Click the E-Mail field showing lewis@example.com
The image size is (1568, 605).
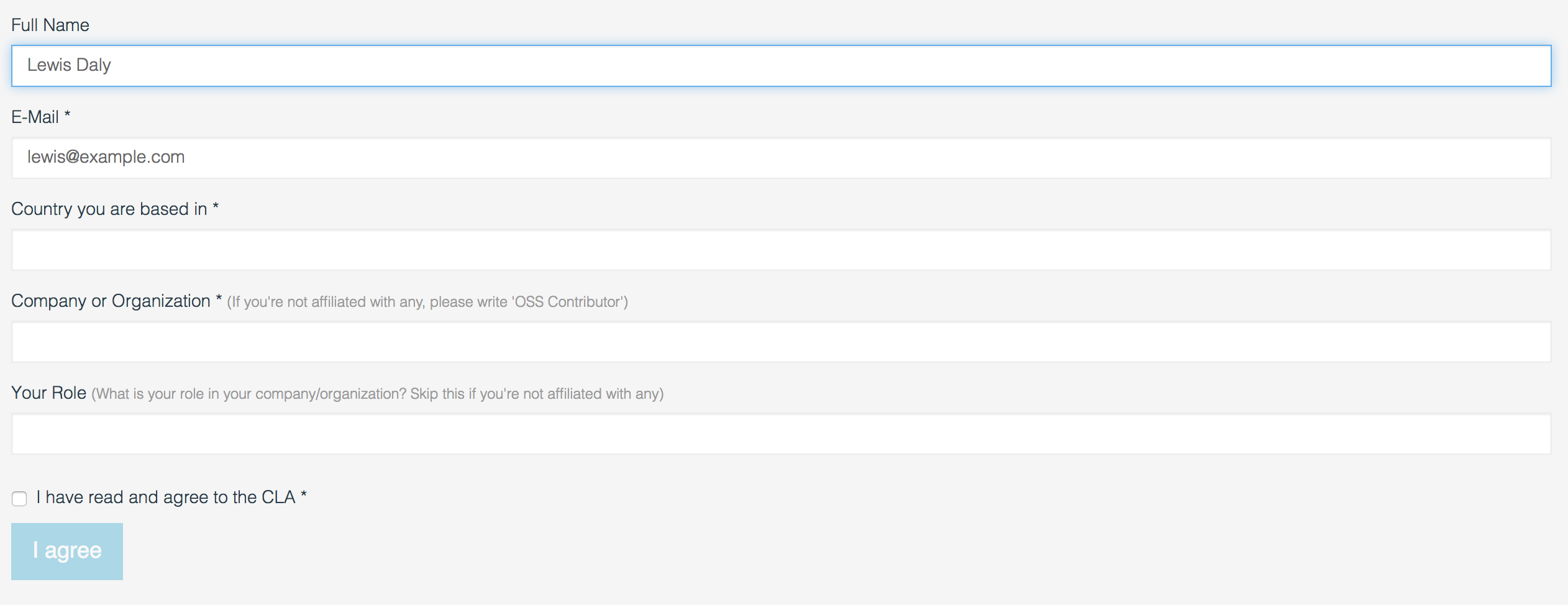781,158
